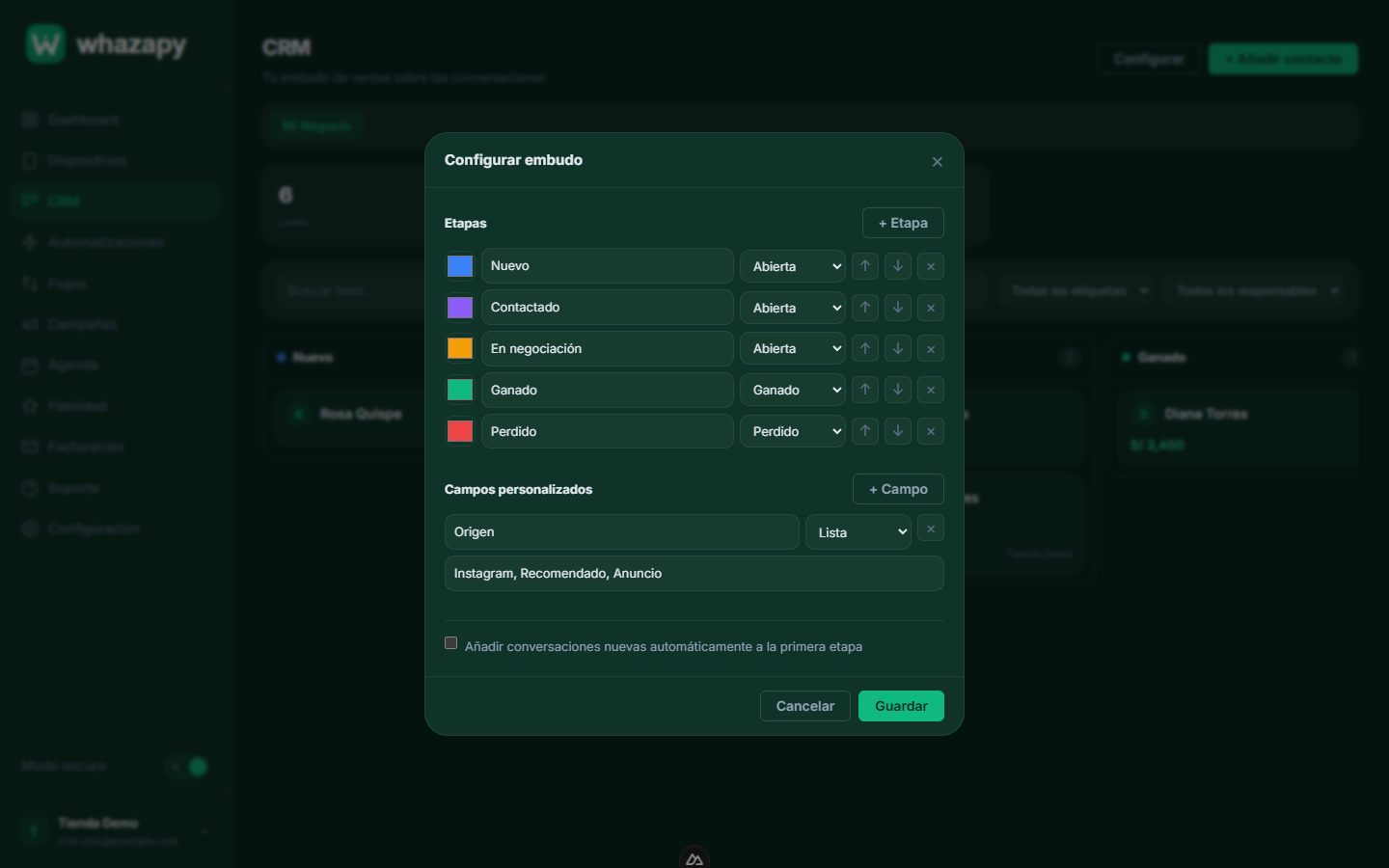
Task: Open the Agenda sidebar item
Action: tap(116, 365)
